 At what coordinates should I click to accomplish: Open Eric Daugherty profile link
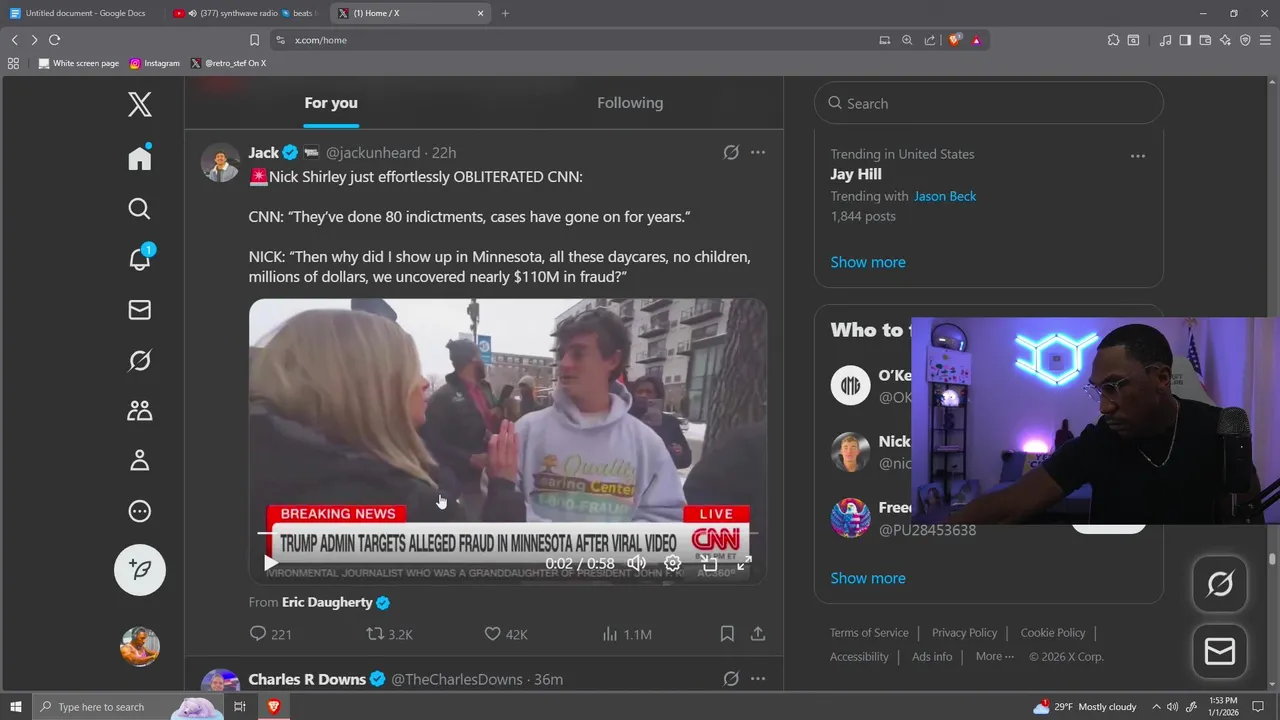[327, 602]
